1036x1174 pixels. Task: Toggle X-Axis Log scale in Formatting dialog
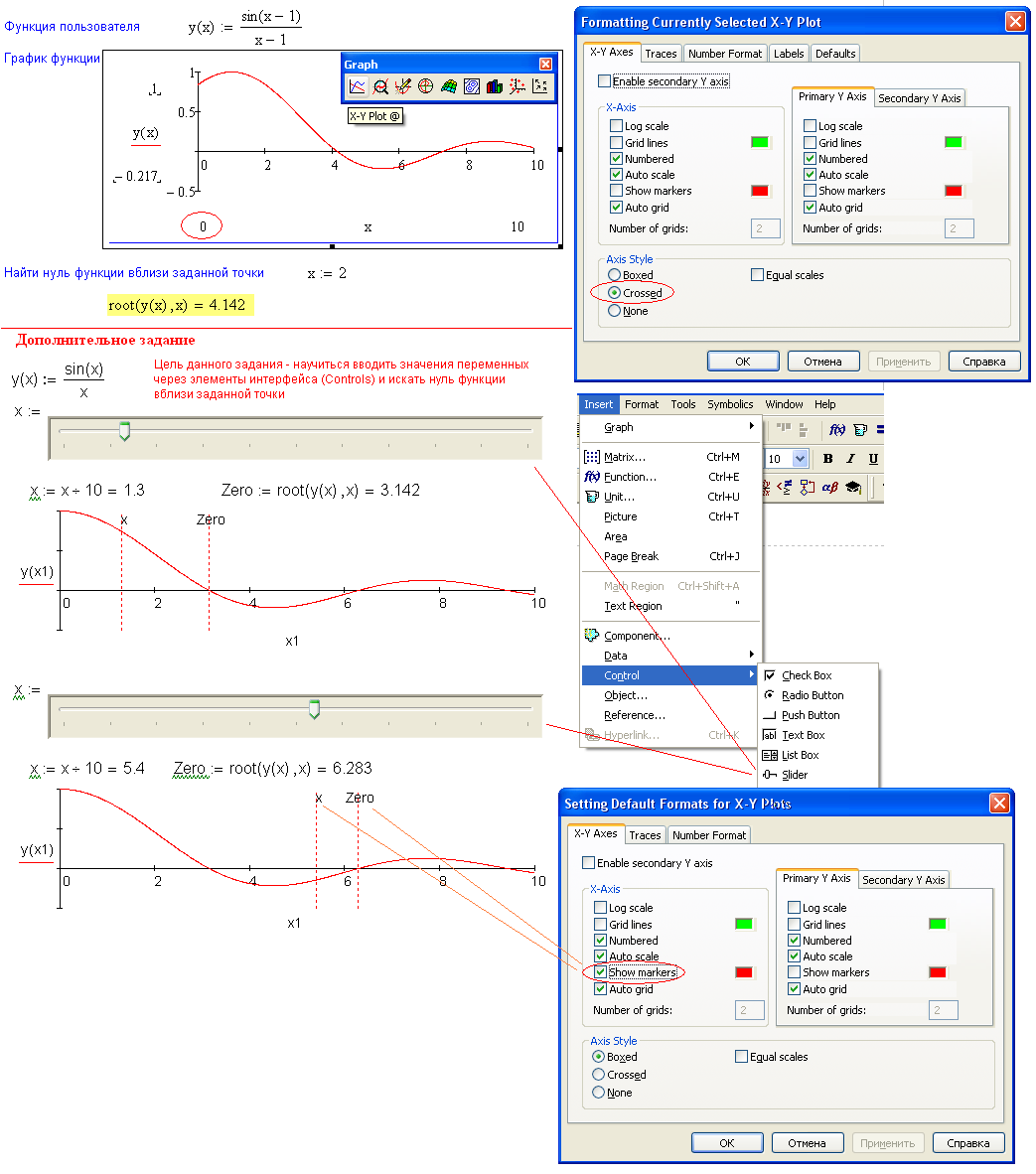pyautogui.click(x=640, y=126)
